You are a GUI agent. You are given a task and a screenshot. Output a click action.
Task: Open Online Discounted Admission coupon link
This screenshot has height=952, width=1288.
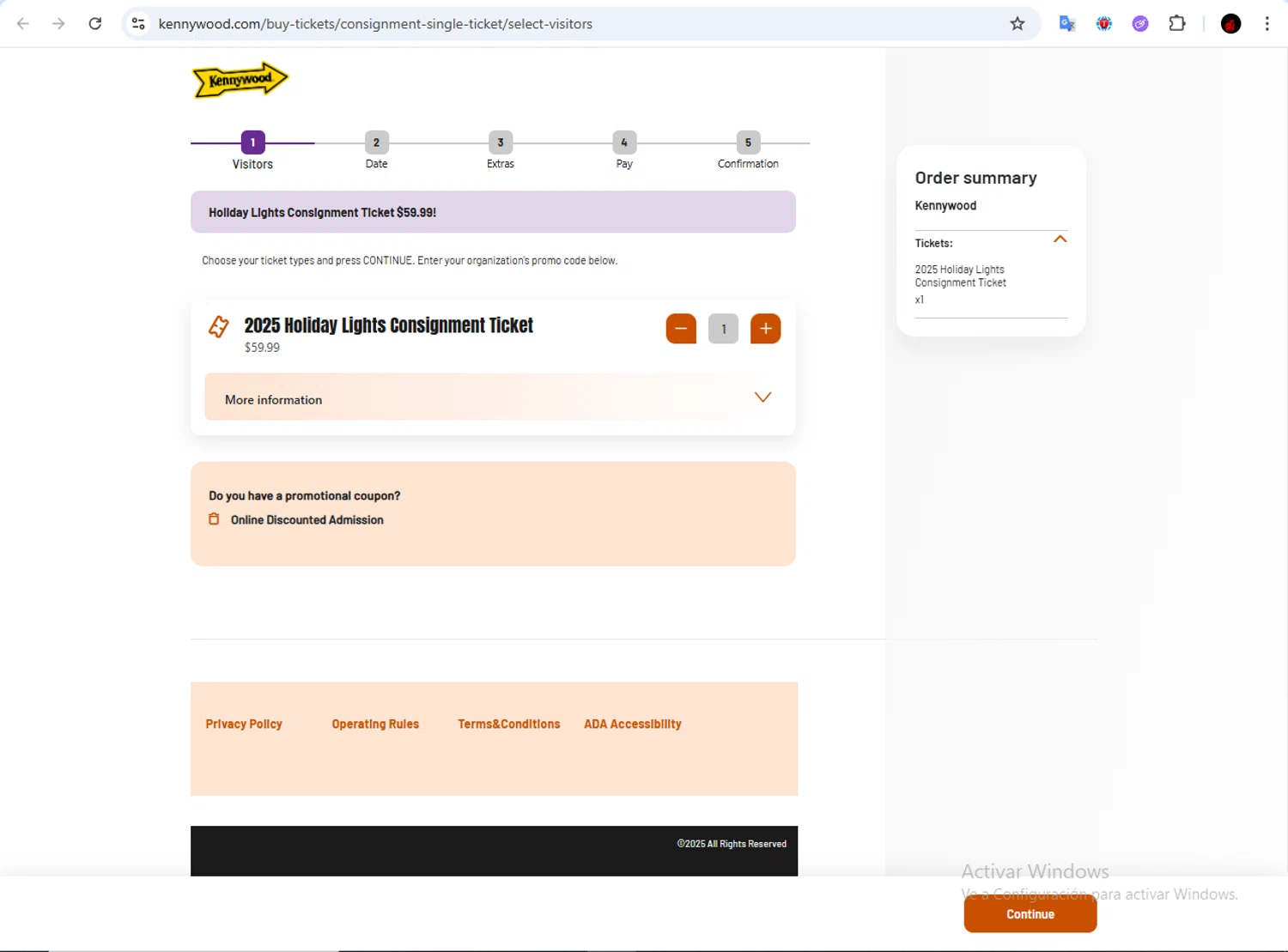click(x=307, y=520)
